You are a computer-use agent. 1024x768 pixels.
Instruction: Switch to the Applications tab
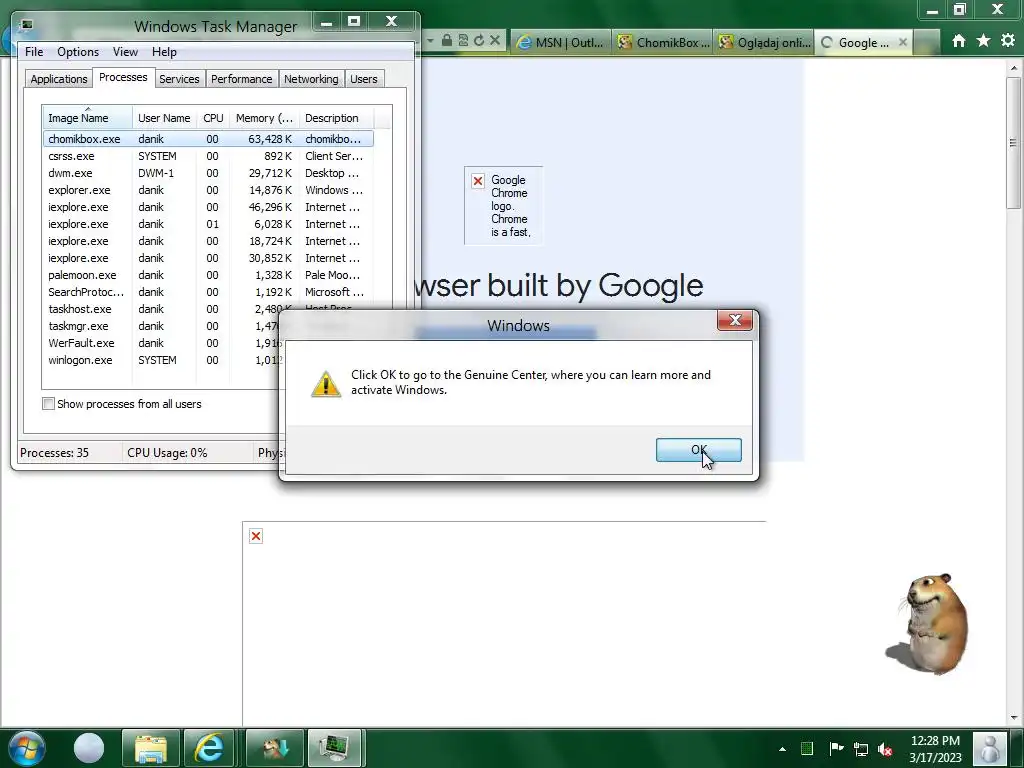click(x=59, y=79)
